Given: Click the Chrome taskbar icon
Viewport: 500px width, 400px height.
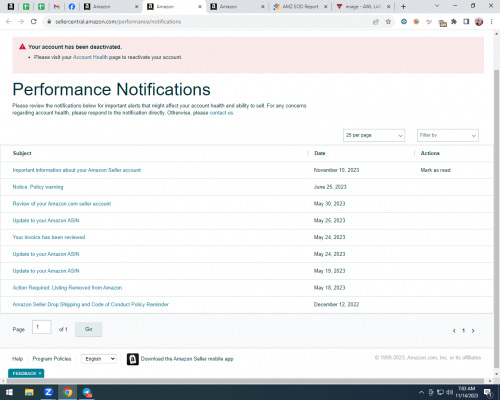Looking at the screenshot, I should point(68,392).
